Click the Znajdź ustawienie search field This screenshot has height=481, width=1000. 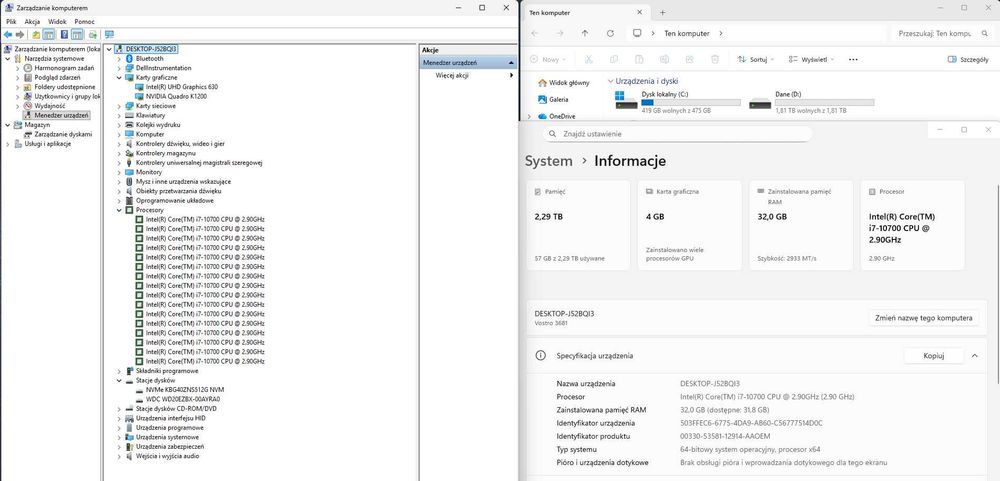click(677, 134)
